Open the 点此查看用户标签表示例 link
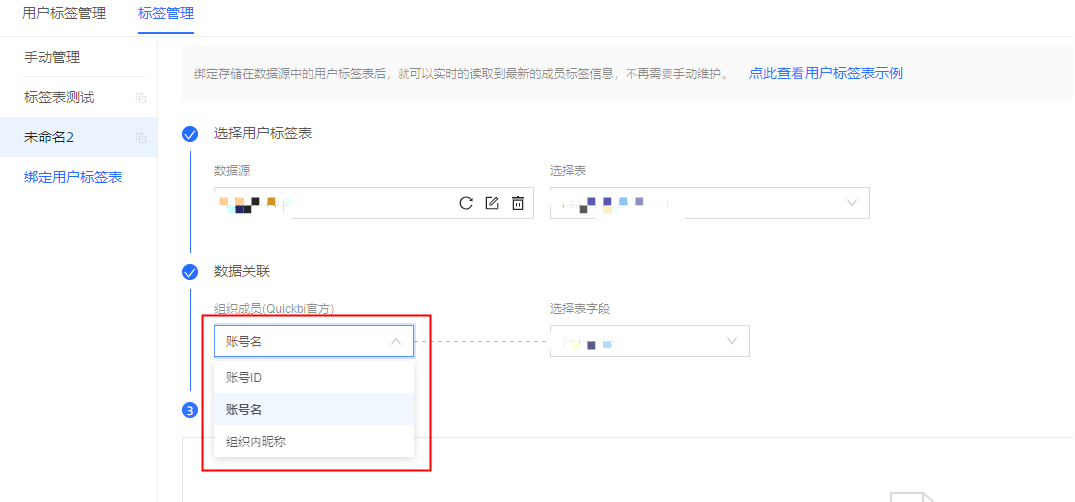1075x502 pixels. tap(826, 74)
